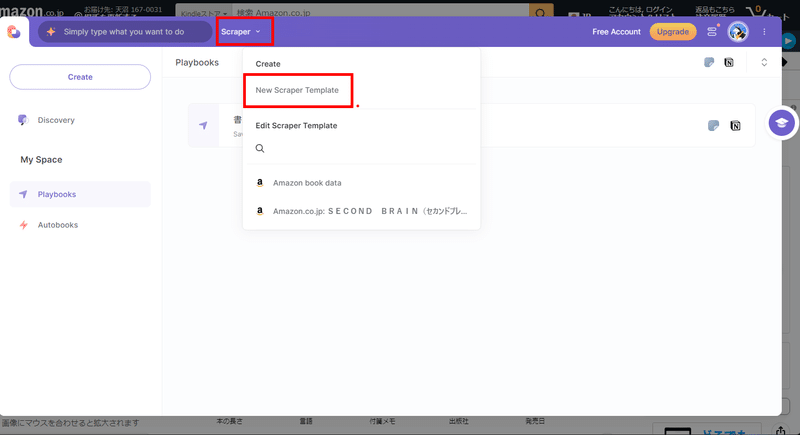Click the Bardeen logo icon
This screenshot has height=435, width=800.
pos(13,32)
